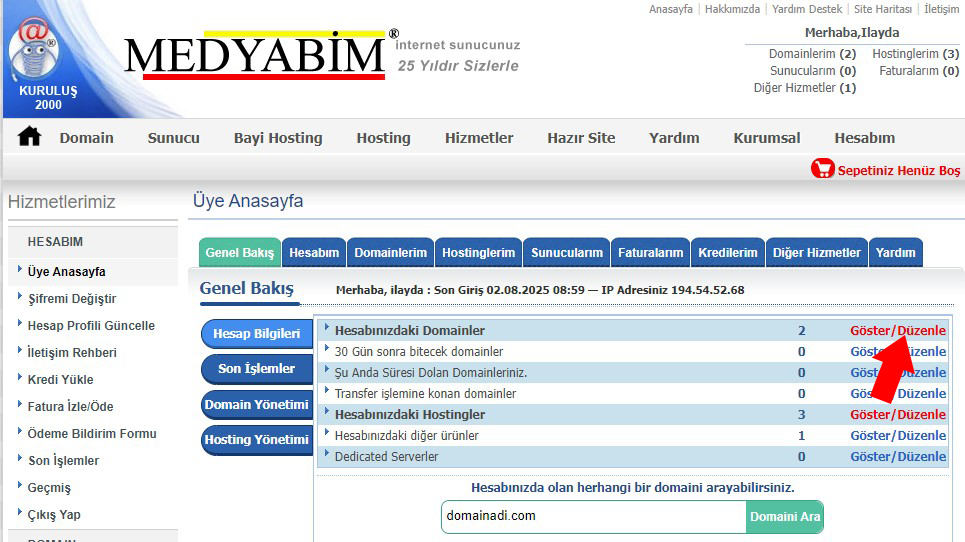Click the Hosting Yönetimi button

click(x=257, y=439)
